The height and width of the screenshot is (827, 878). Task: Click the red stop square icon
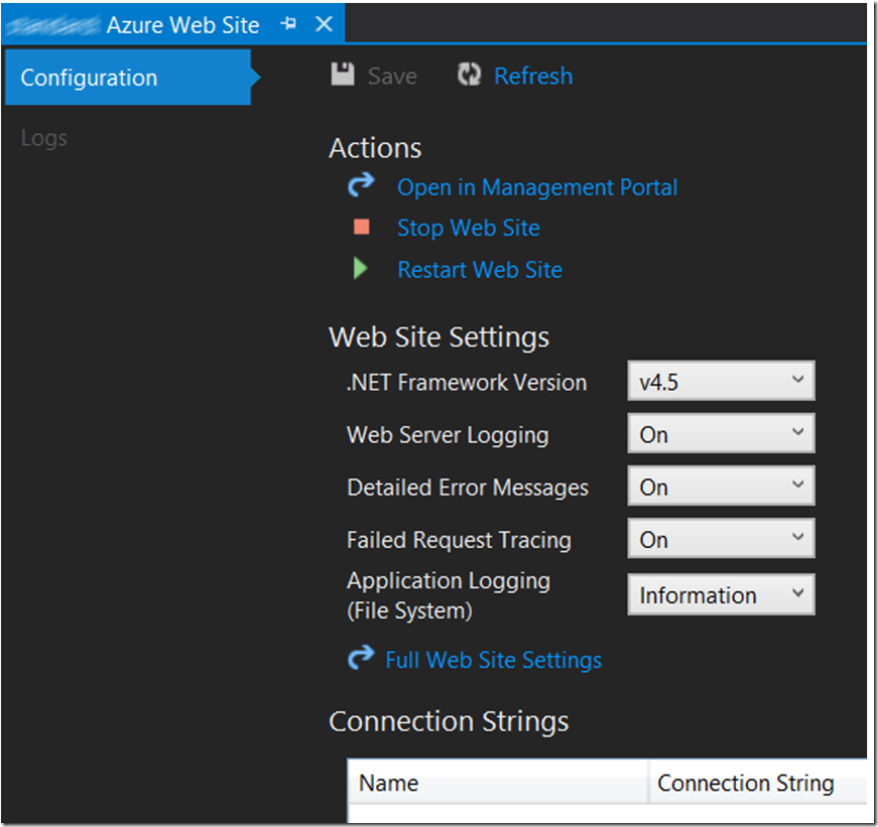[362, 227]
